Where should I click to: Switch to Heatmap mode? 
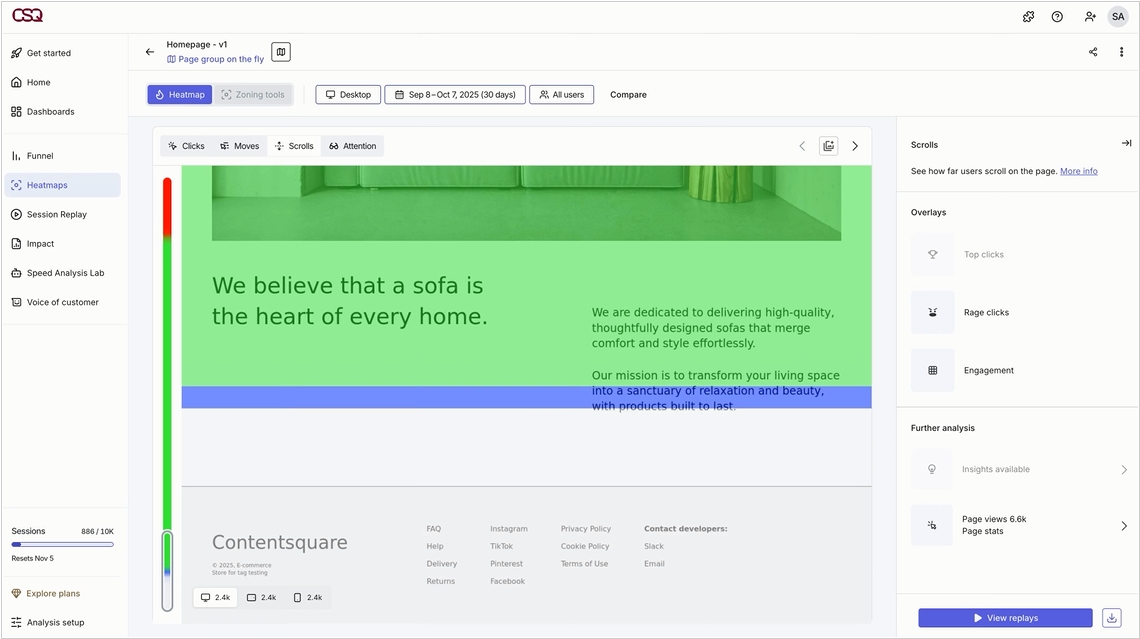180,95
